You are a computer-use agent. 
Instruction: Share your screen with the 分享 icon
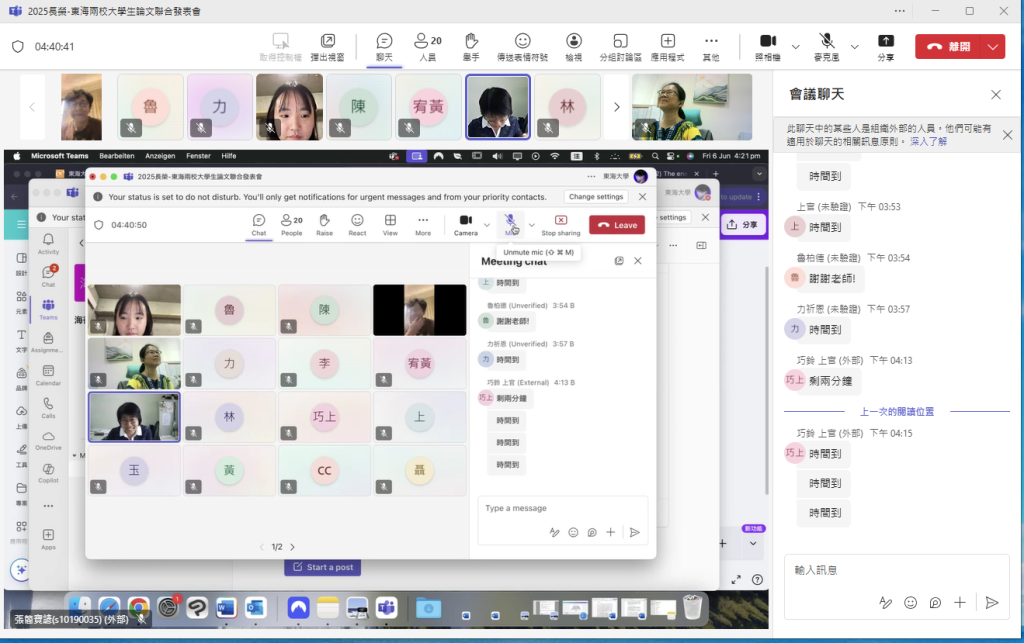point(886,48)
